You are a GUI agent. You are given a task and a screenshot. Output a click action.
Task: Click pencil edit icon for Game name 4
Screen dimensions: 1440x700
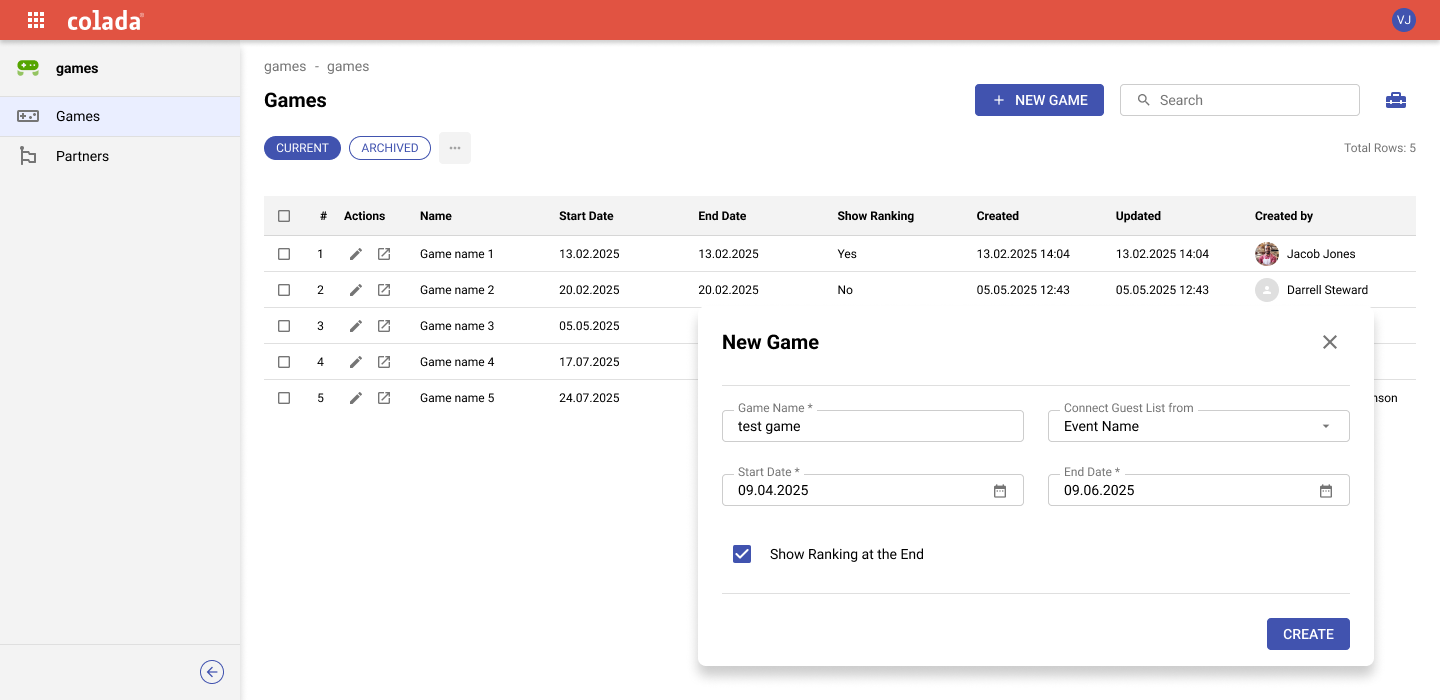(x=356, y=362)
